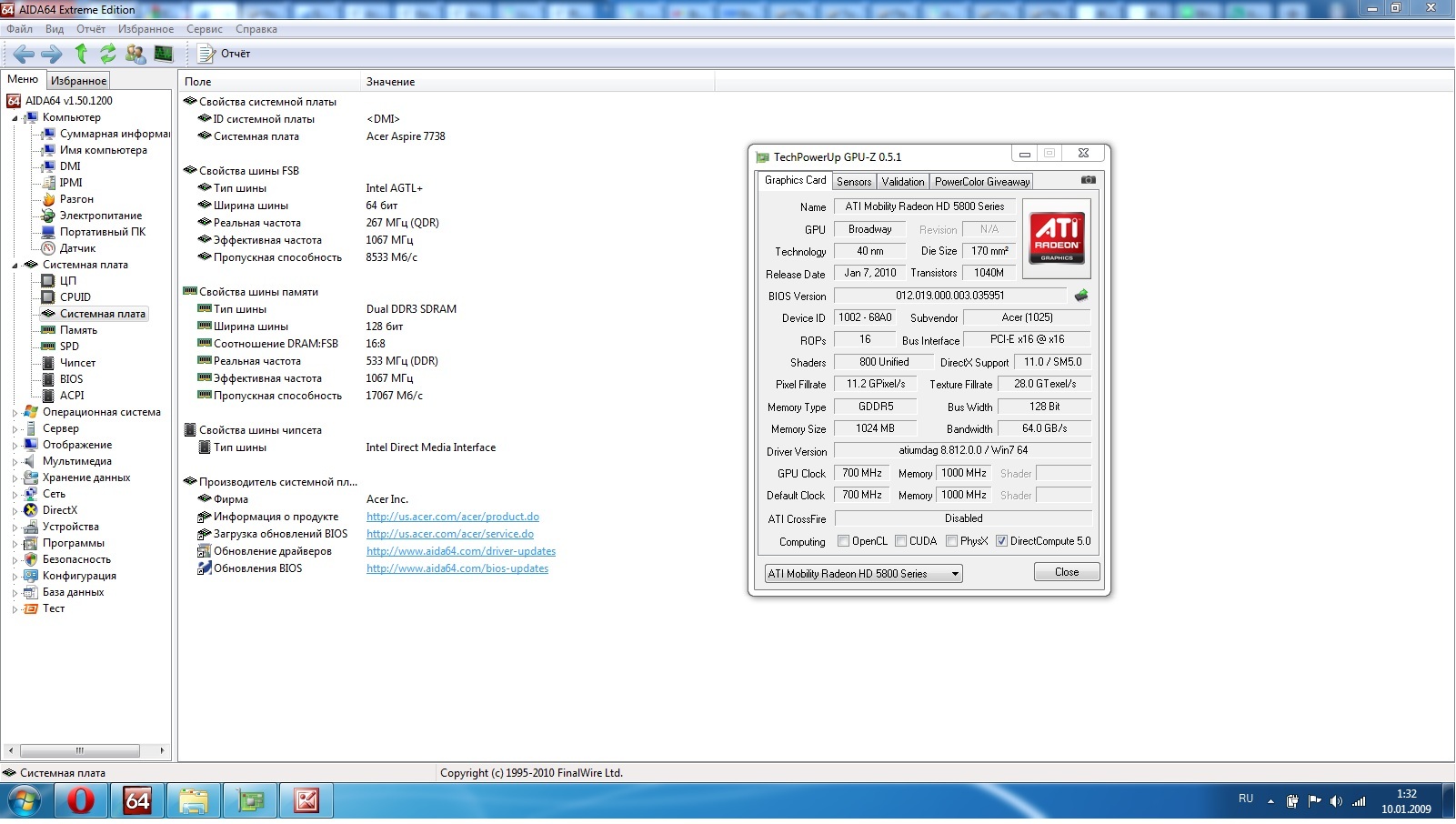The width and height of the screenshot is (1456, 824).
Task: Switch to the Избранное sidebar tab
Action: click(x=78, y=81)
